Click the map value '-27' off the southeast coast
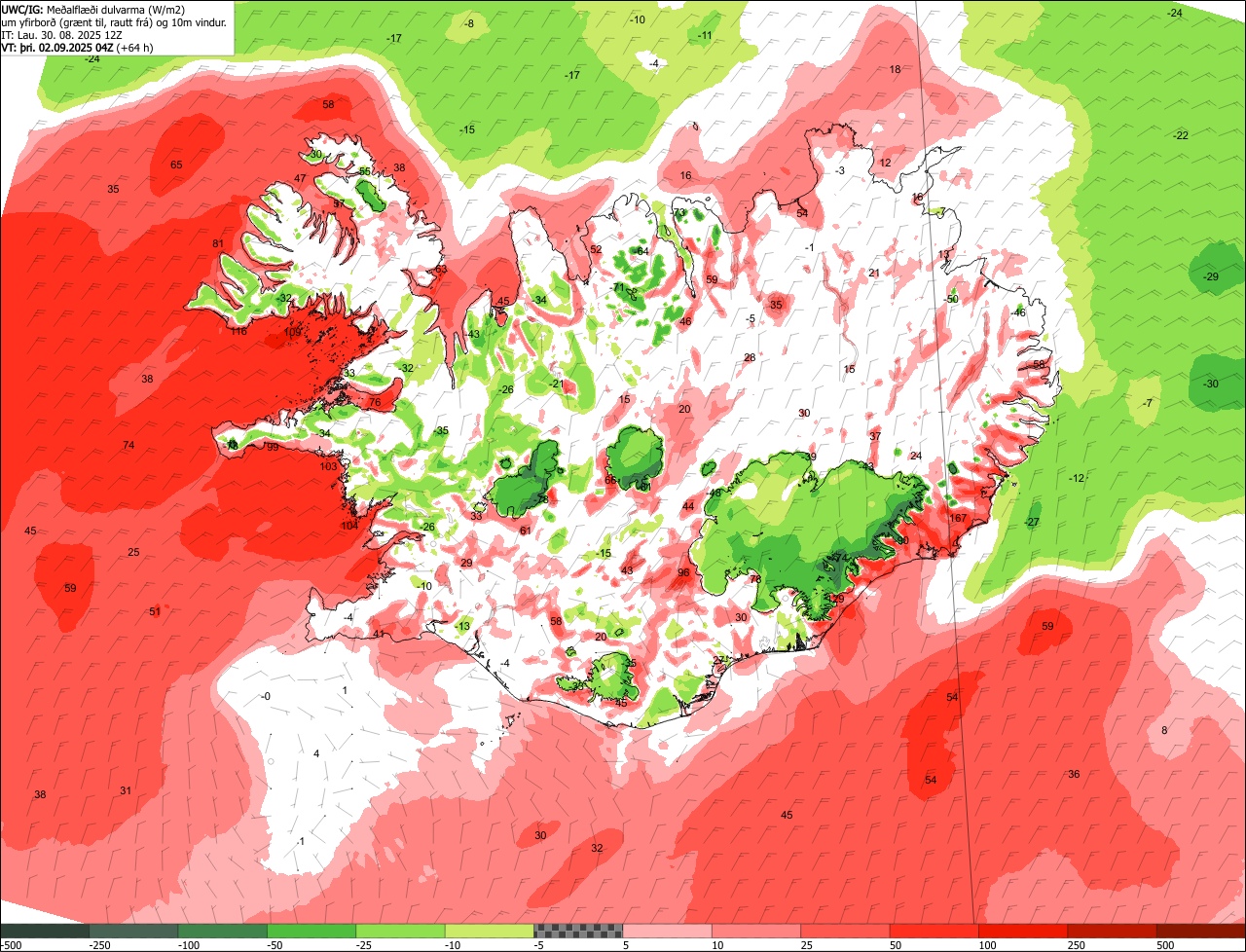Screen dimensions: 1246x952 click(1032, 522)
